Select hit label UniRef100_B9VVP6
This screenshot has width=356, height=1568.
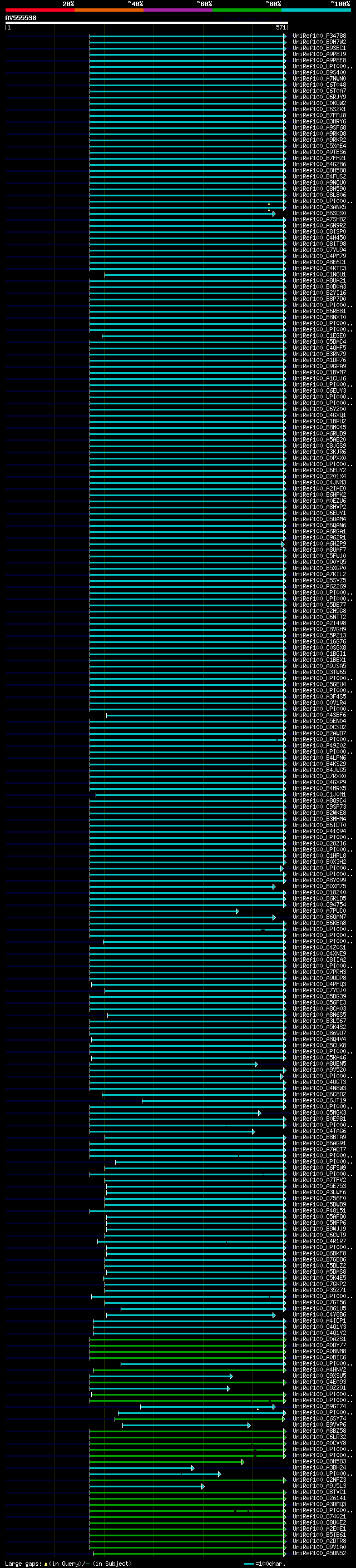[x=319, y=1425]
